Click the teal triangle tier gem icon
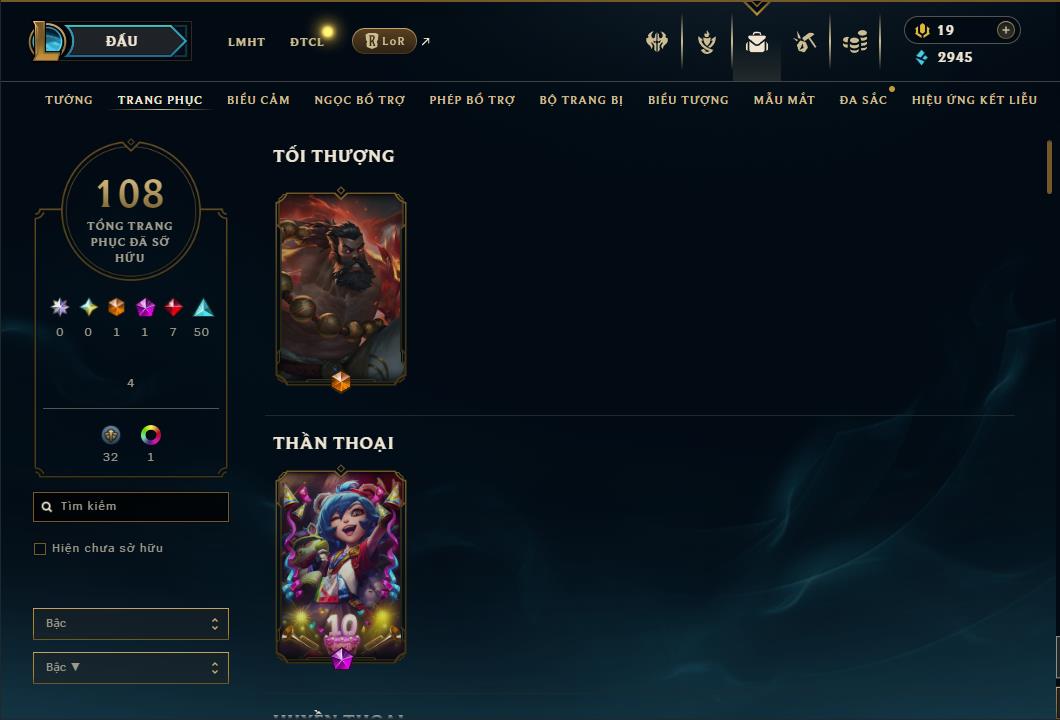Viewport: 1060px width, 720px height. (203, 308)
